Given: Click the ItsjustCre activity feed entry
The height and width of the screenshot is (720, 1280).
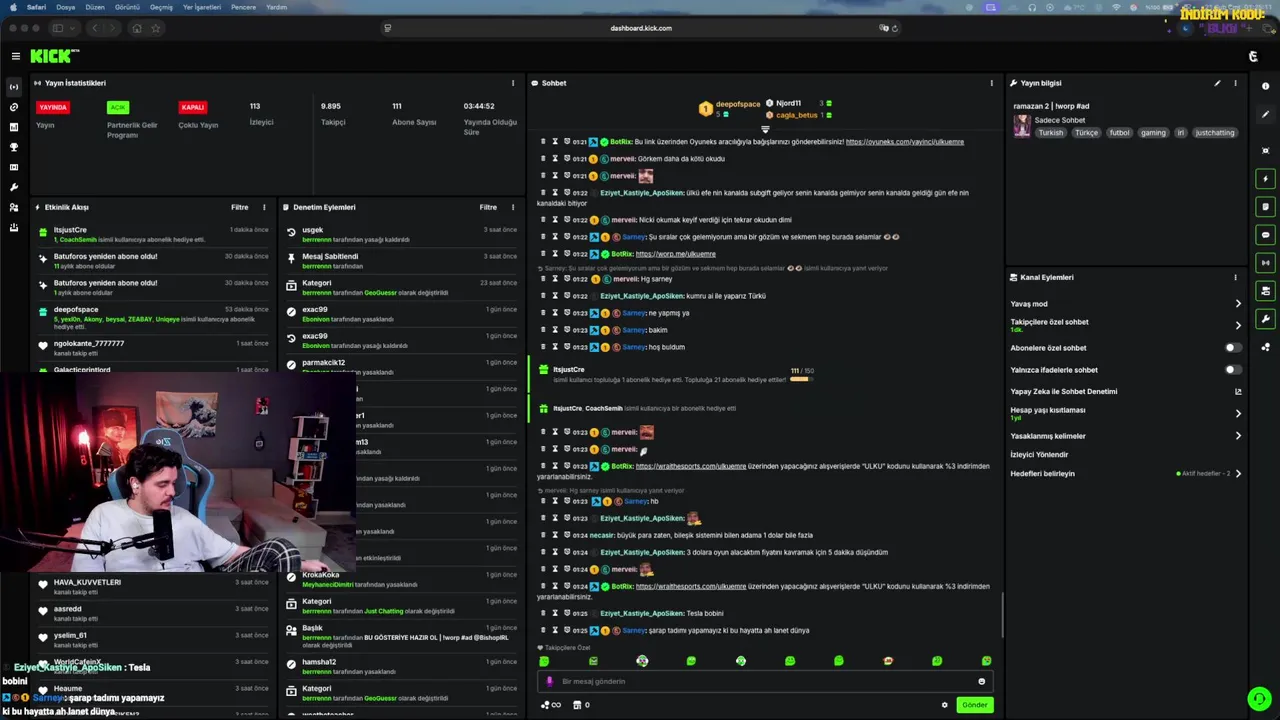Looking at the screenshot, I should [150, 234].
